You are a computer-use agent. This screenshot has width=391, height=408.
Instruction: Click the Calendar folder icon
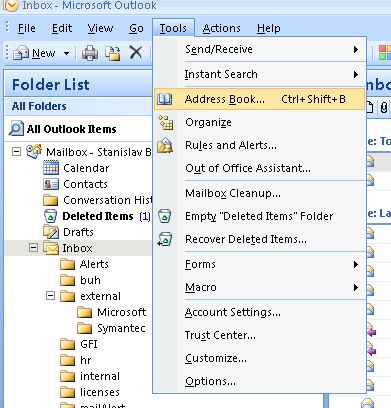(x=51, y=168)
